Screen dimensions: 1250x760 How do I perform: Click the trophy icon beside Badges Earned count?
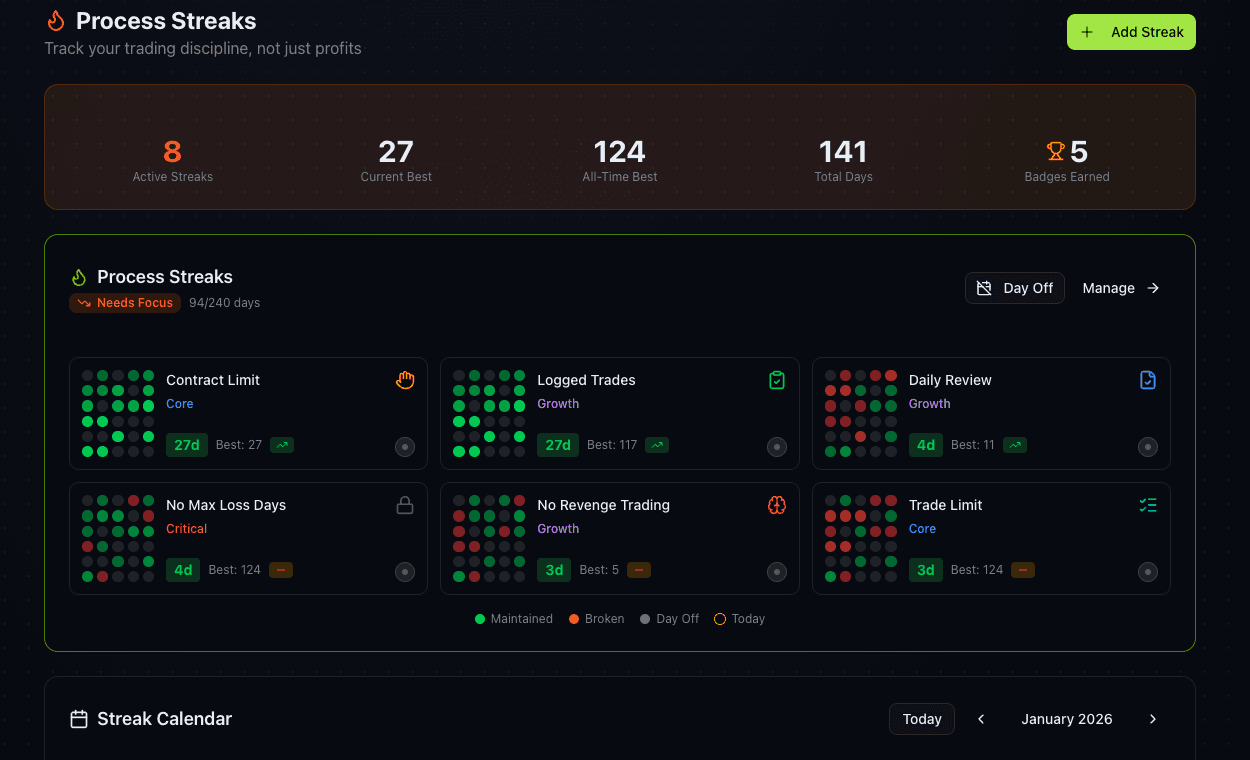(1055, 151)
